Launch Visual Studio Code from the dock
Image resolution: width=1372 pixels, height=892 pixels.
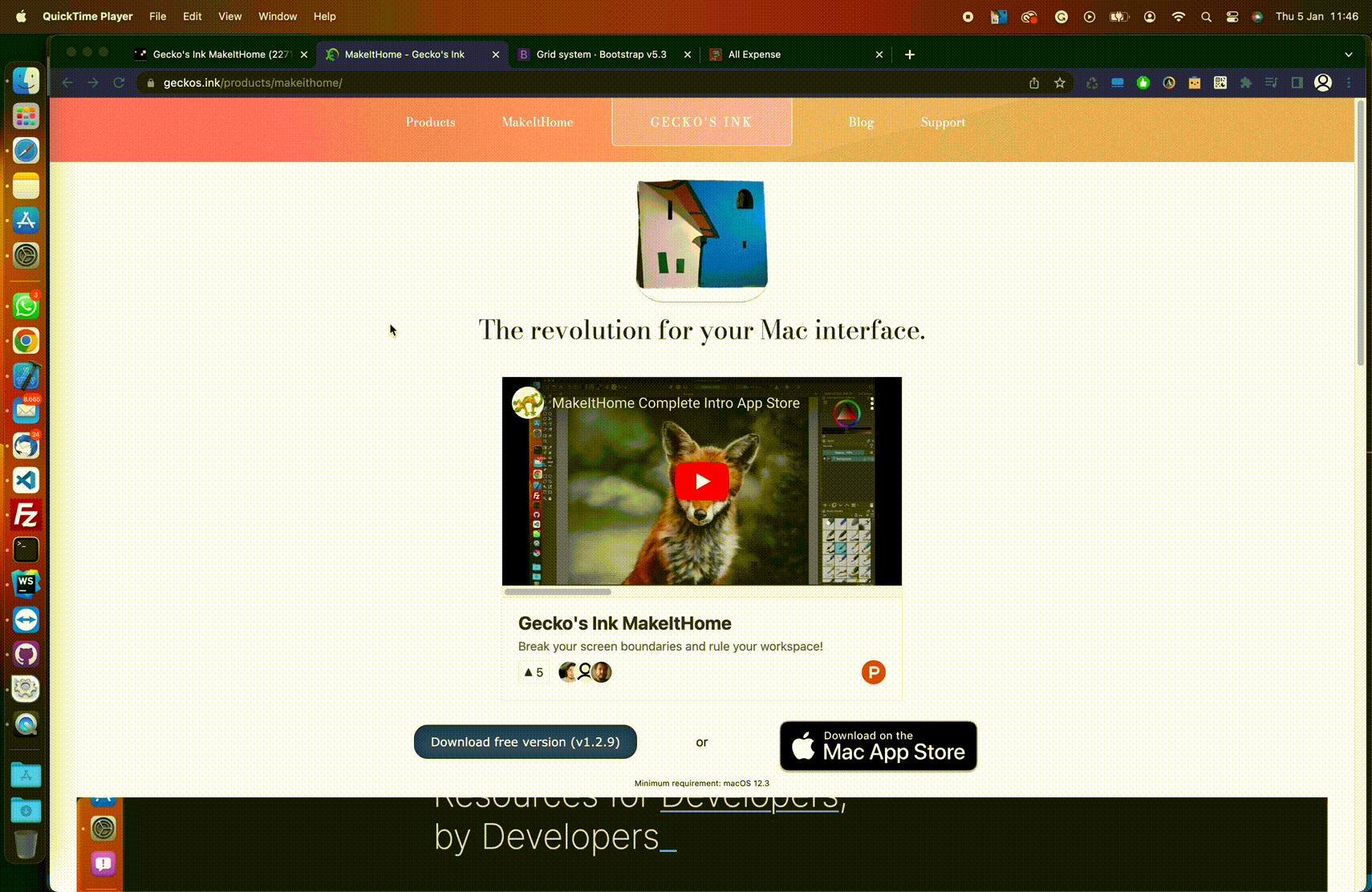point(26,480)
